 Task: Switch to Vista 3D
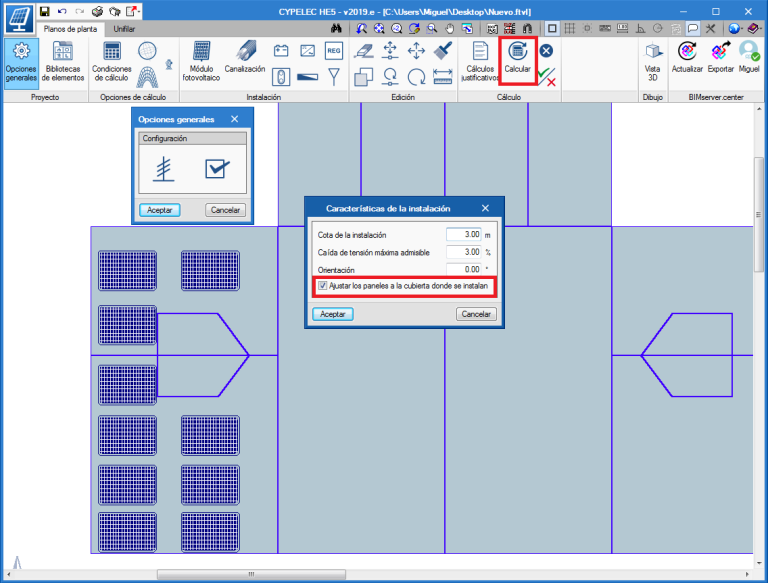[653, 60]
